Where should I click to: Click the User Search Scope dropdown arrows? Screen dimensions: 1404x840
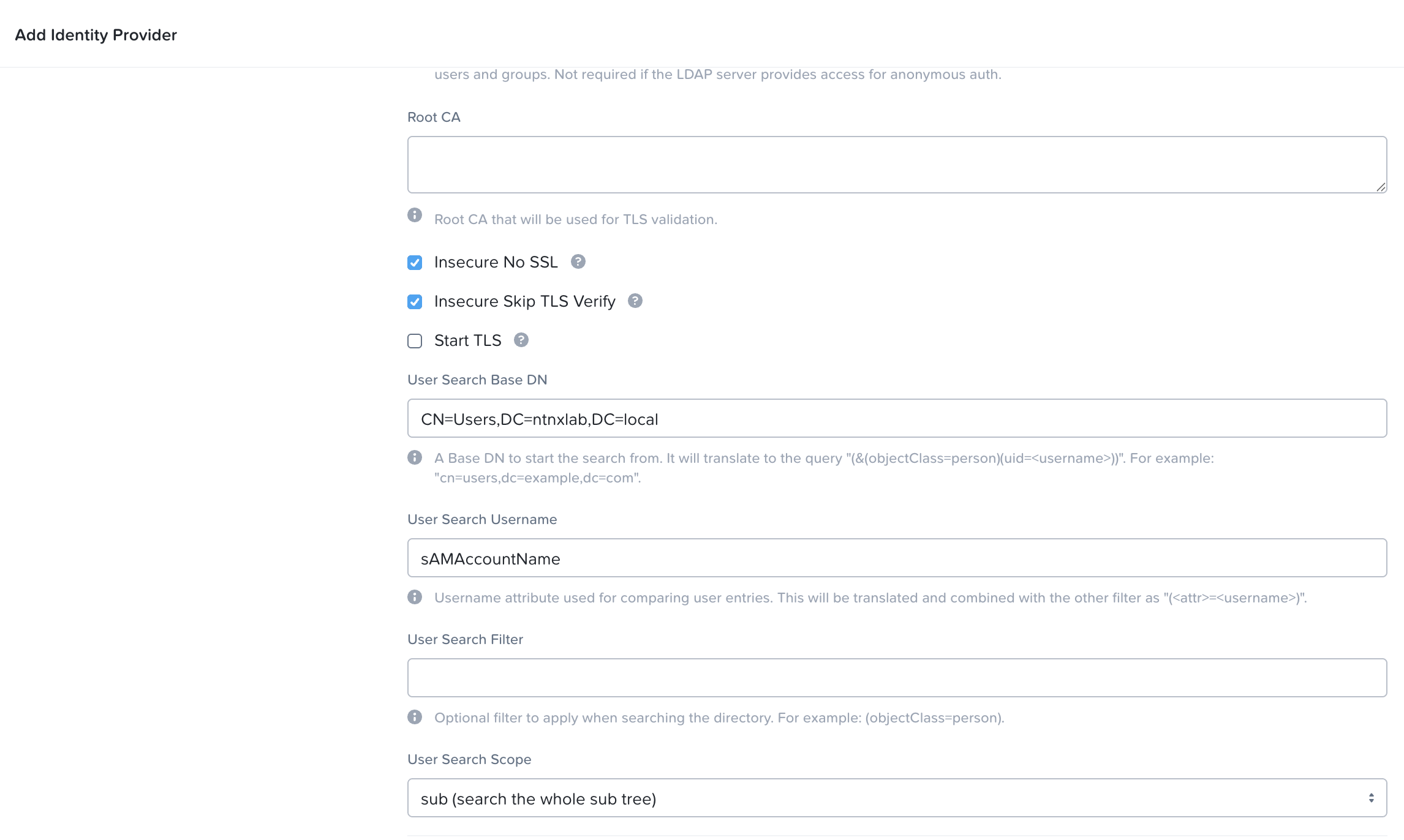pyautogui.click(x=1371, y=798)
